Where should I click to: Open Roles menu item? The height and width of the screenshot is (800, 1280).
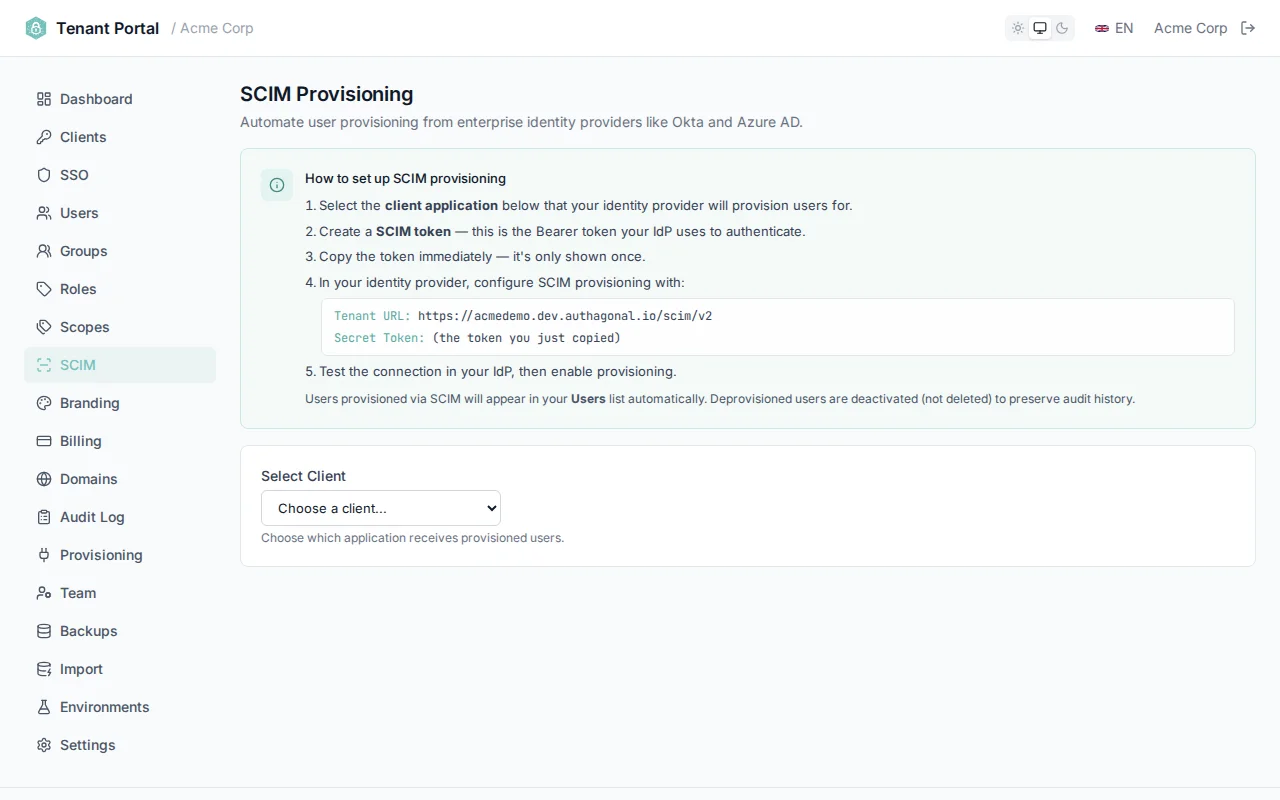(120, 289)
